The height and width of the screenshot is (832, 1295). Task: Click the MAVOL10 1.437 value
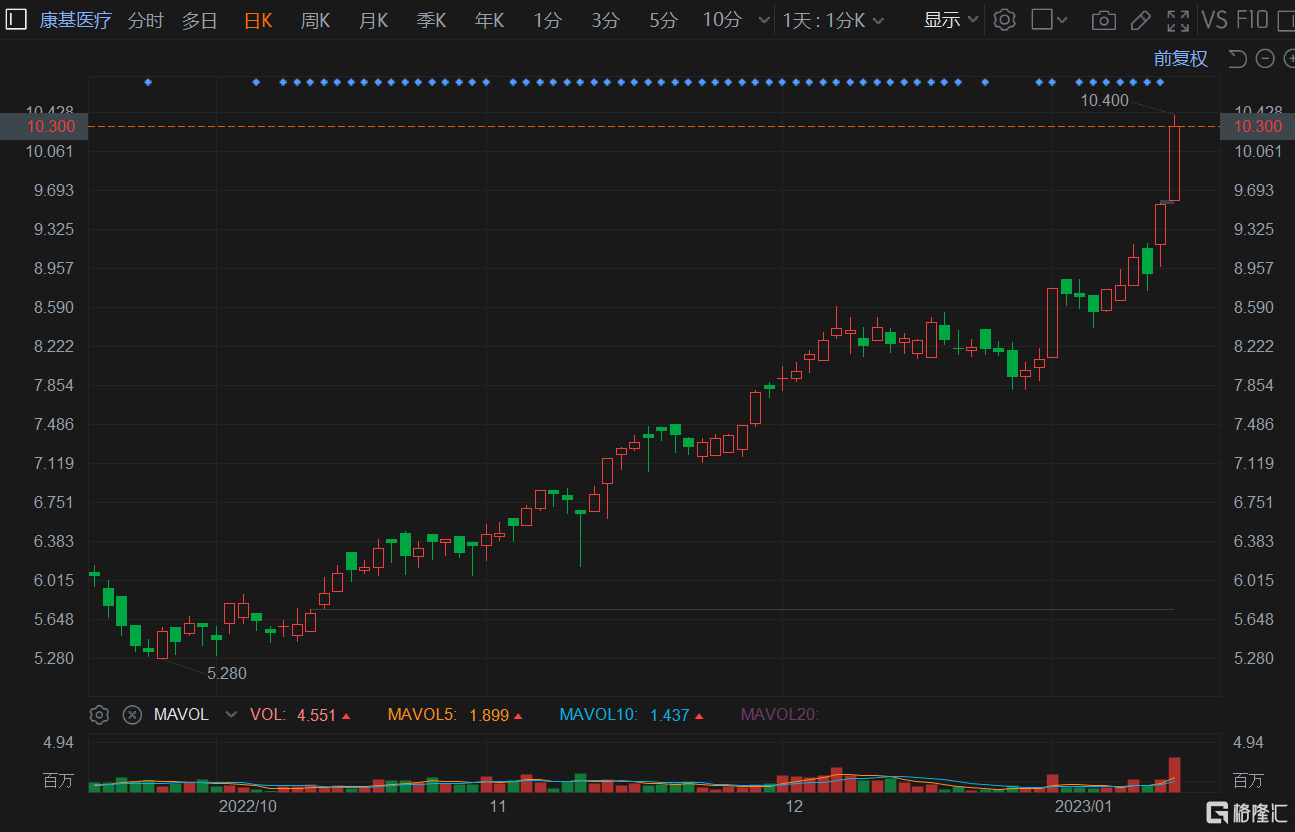point(670,715)
